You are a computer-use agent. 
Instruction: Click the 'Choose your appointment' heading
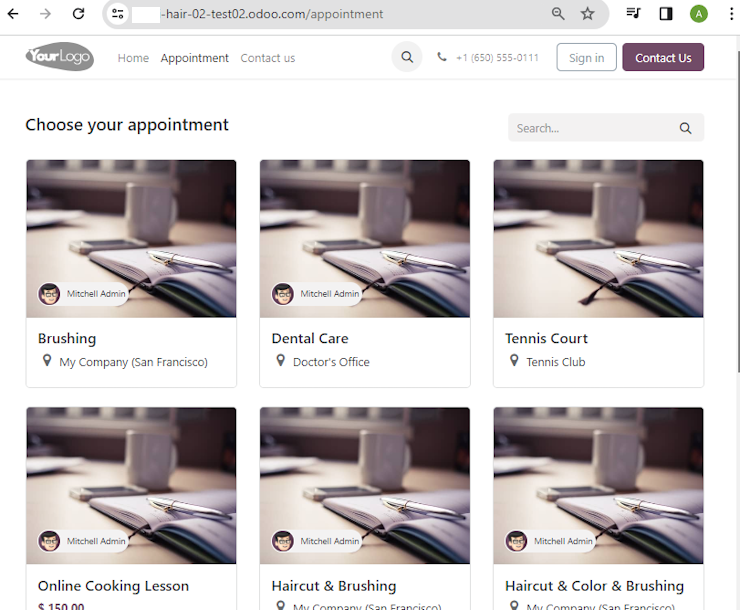(x=127, y=125)
